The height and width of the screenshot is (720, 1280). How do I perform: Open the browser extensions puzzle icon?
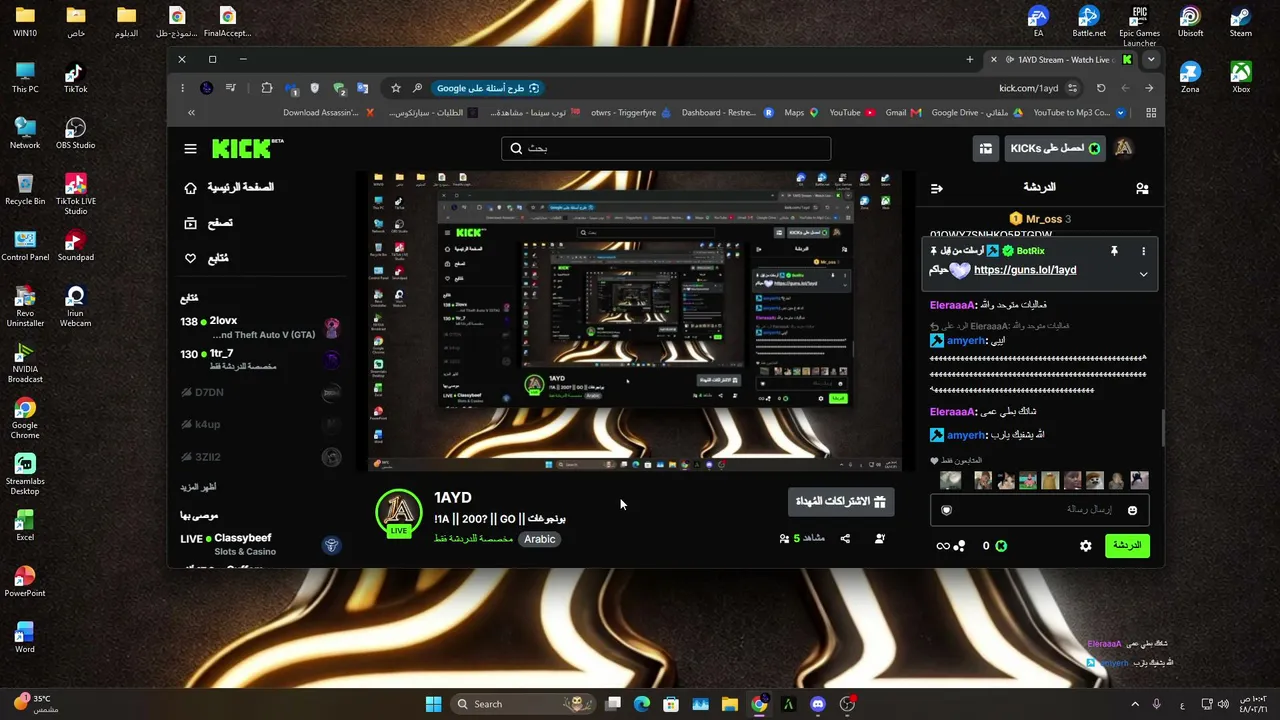(x=267, y=88)
